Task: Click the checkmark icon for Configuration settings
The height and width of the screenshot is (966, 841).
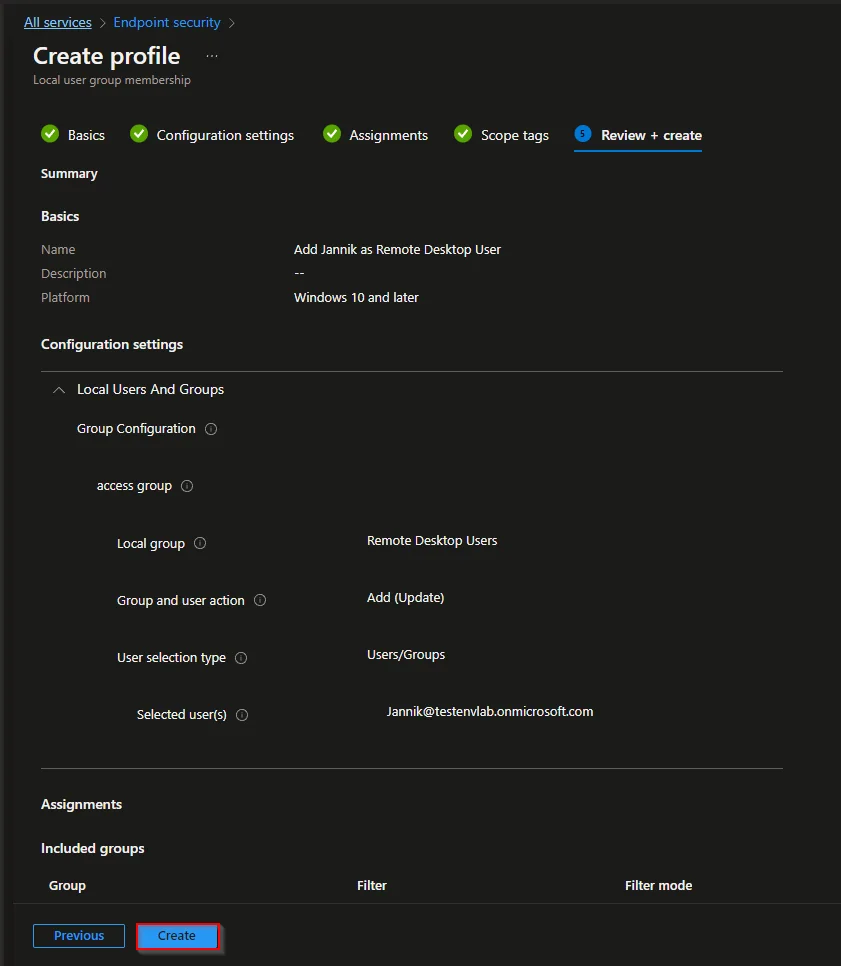Action: pos(139,134)
